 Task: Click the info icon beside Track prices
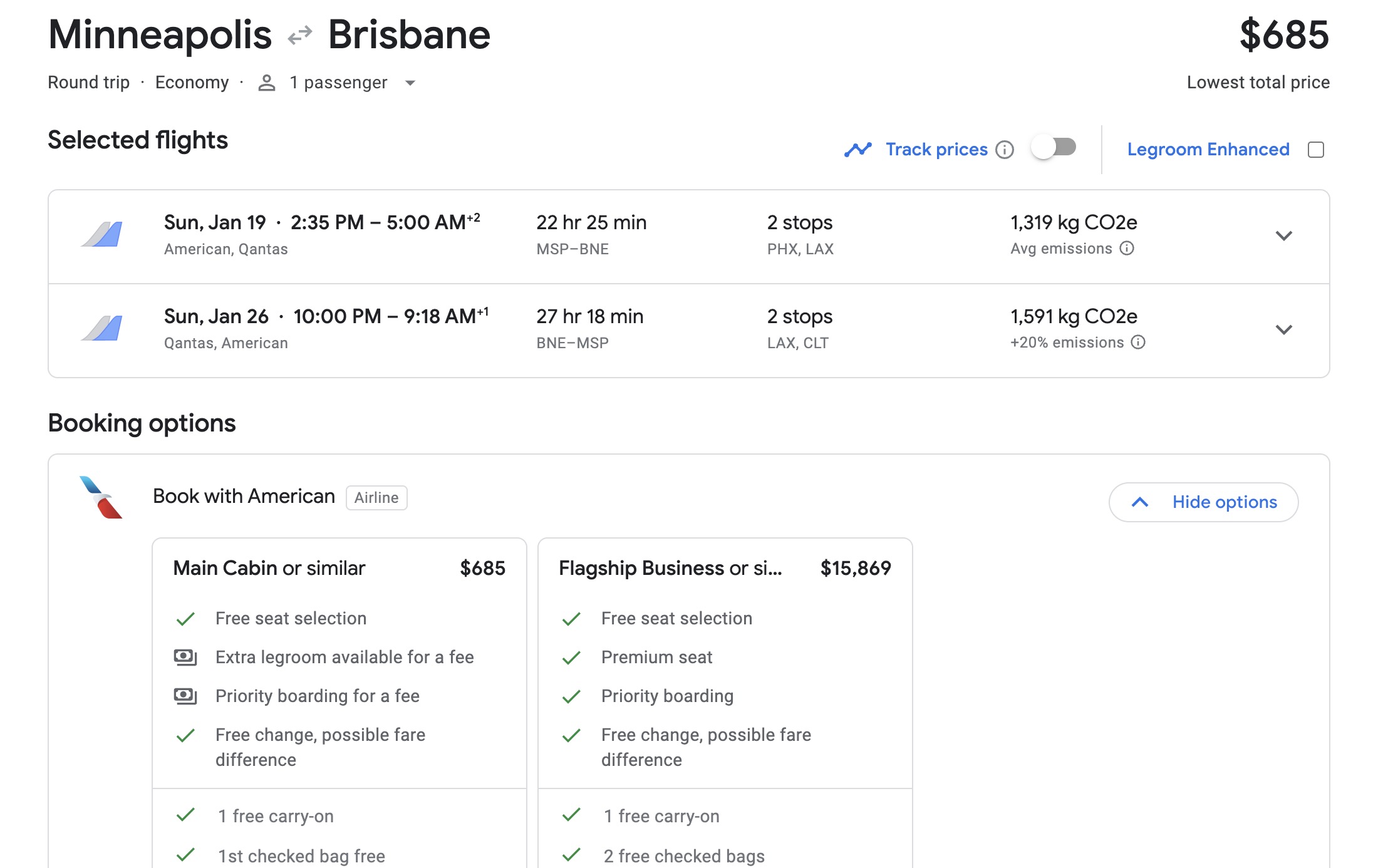(x=1005, y=149)
